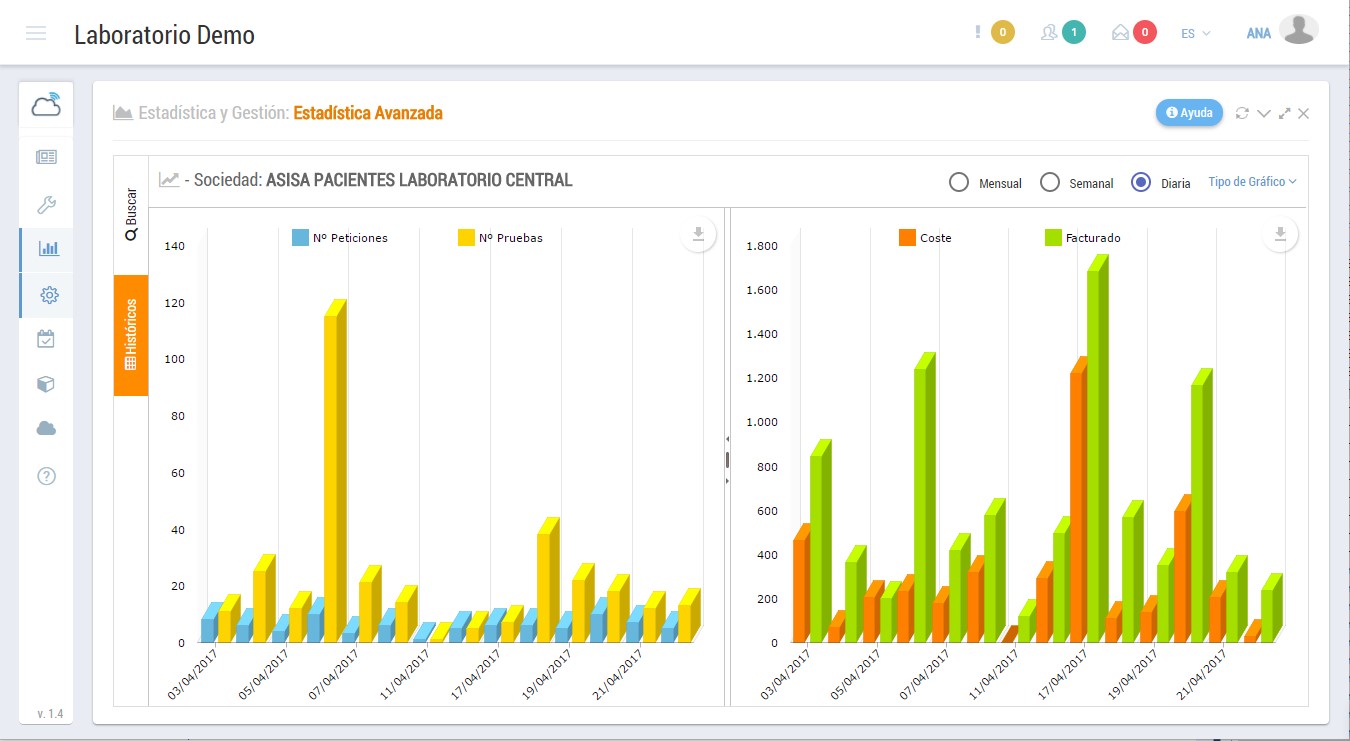1350x741 pixels.
Task: Toggle the Nº Peticiones legend swatch
Action: 300,238
